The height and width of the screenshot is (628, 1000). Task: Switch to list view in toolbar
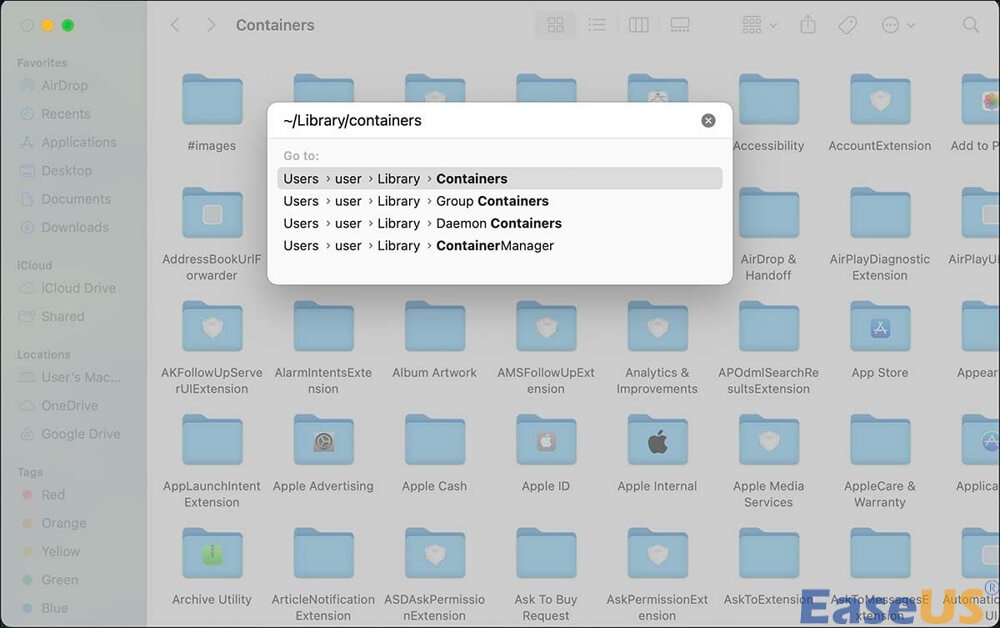[x=596, y=25]
